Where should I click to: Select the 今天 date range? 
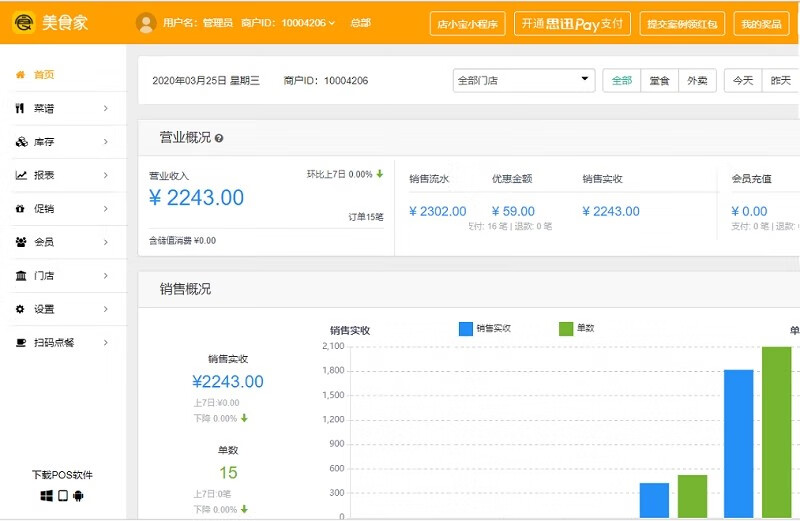click(742, 81)
